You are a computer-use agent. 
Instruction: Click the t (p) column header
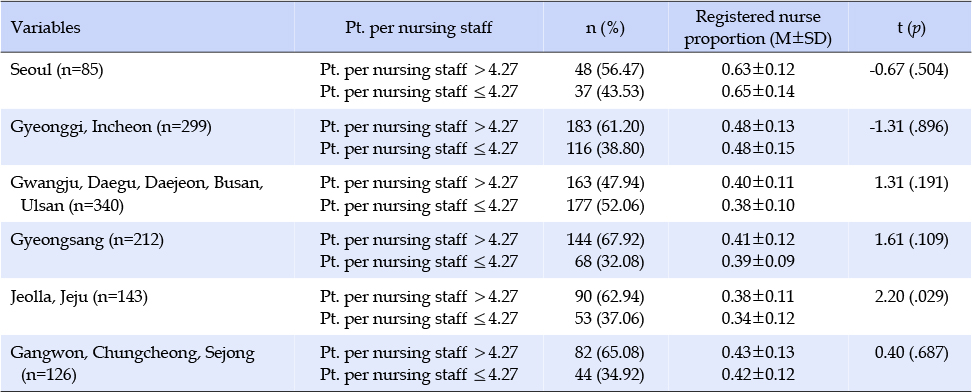click(x=909, y=29)
